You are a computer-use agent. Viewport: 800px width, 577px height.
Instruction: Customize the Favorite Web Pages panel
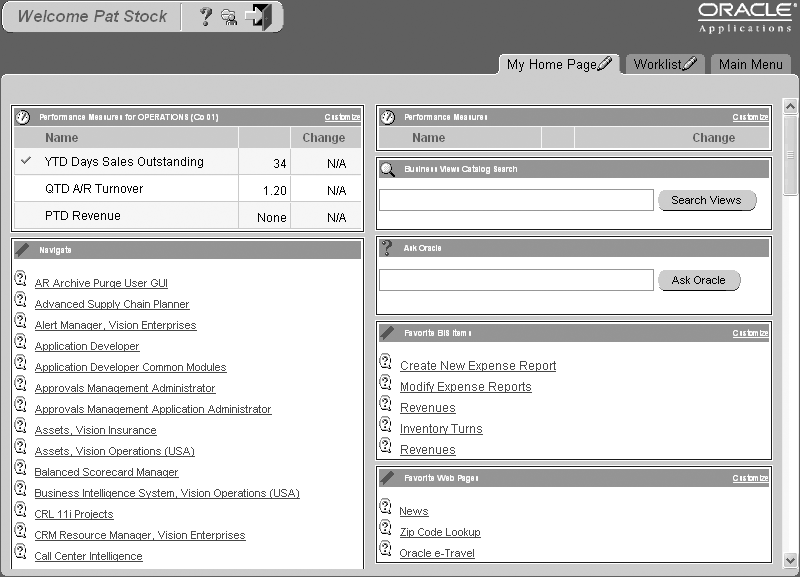tap(751, 478)
